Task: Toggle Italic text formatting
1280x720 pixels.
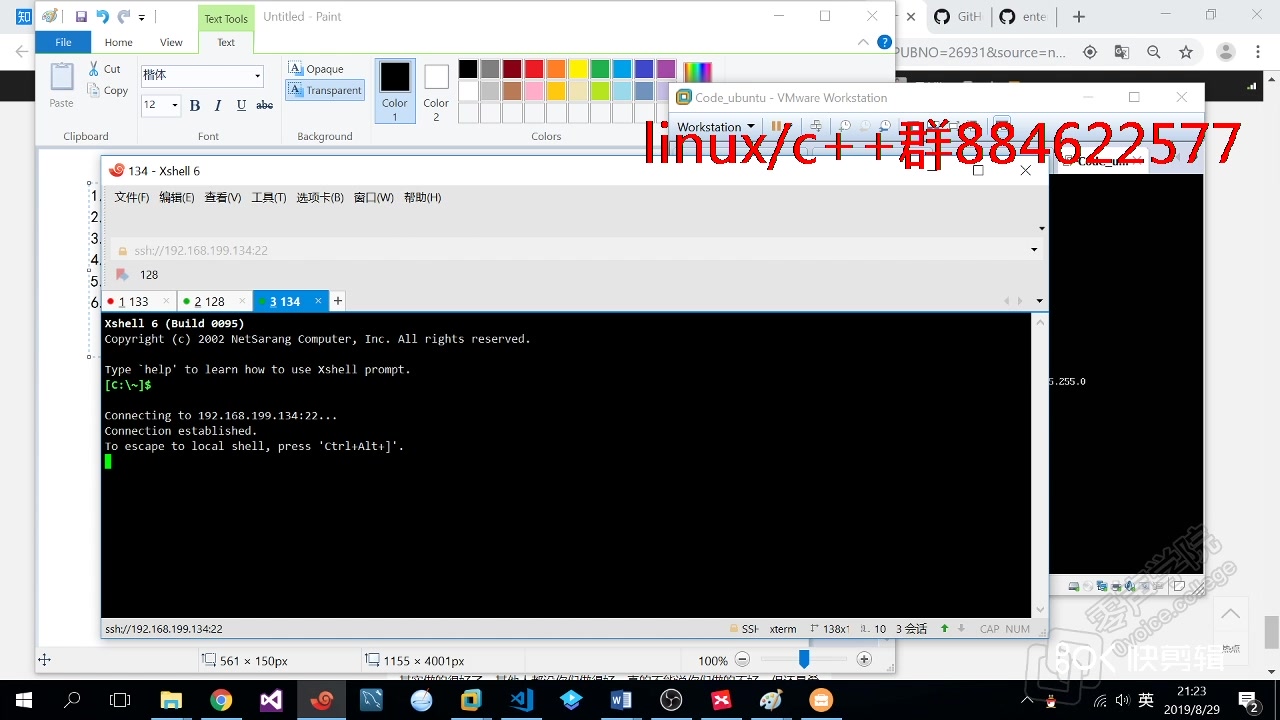Action: 218,105
